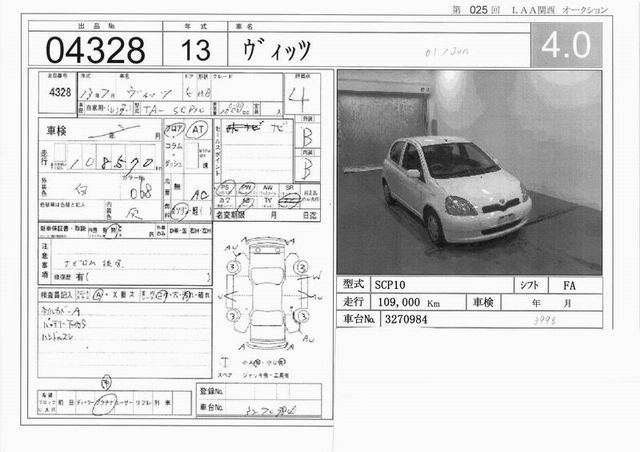Viewport: 640px width, 452px height.
Task: Click the 検査員記入 inspector section label
Action: [x=56, y=295]
